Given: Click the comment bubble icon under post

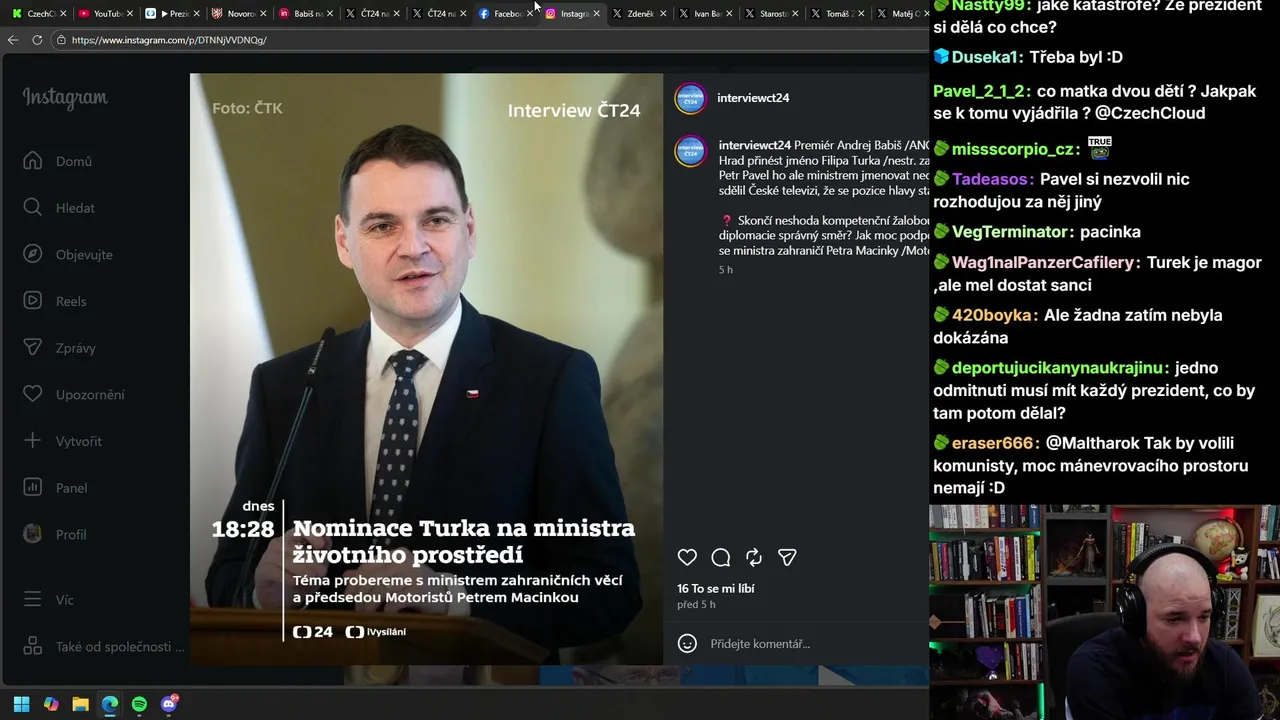Looking at the screenshot, I should (x=721, y=558).
